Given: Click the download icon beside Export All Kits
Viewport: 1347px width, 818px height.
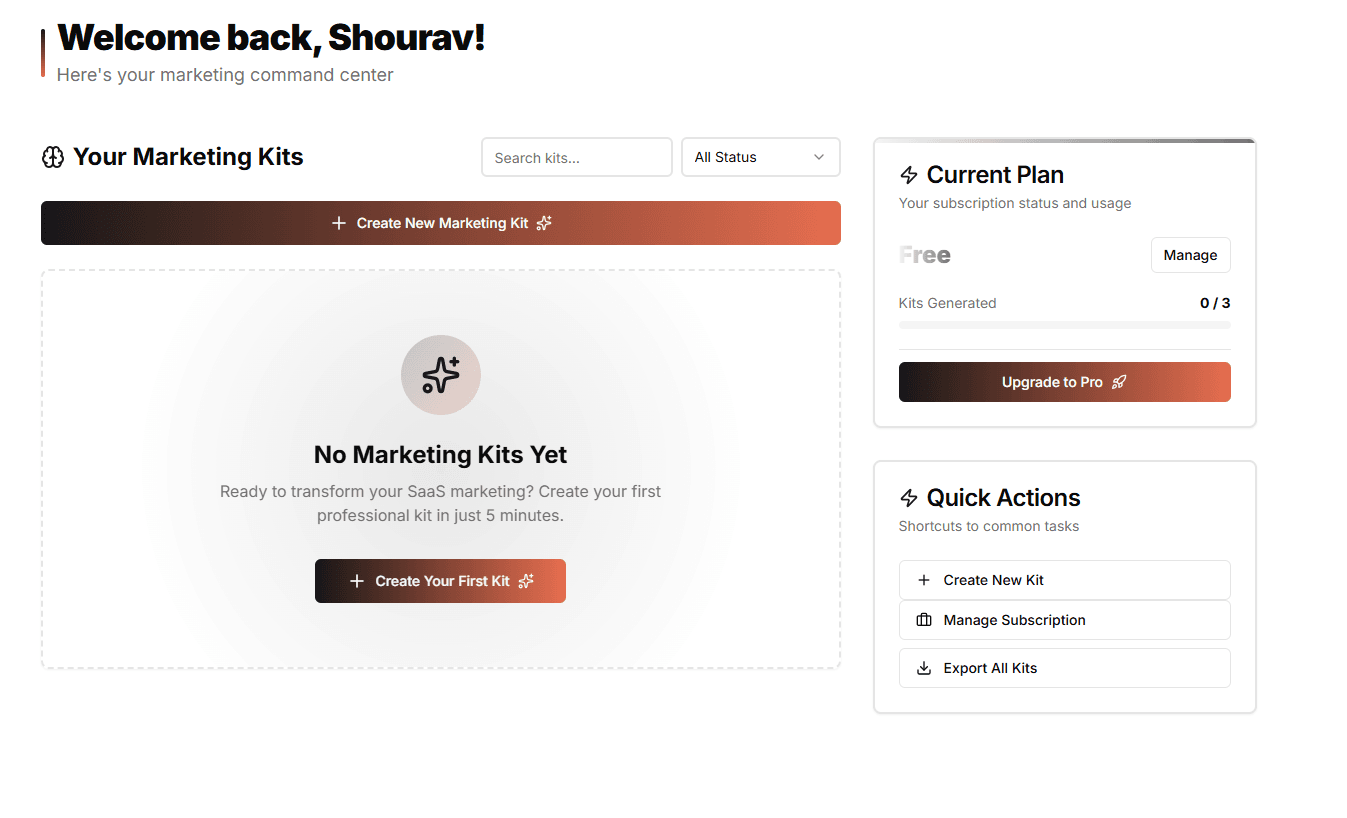Looking at the screenshot, I should coord(924,668).
